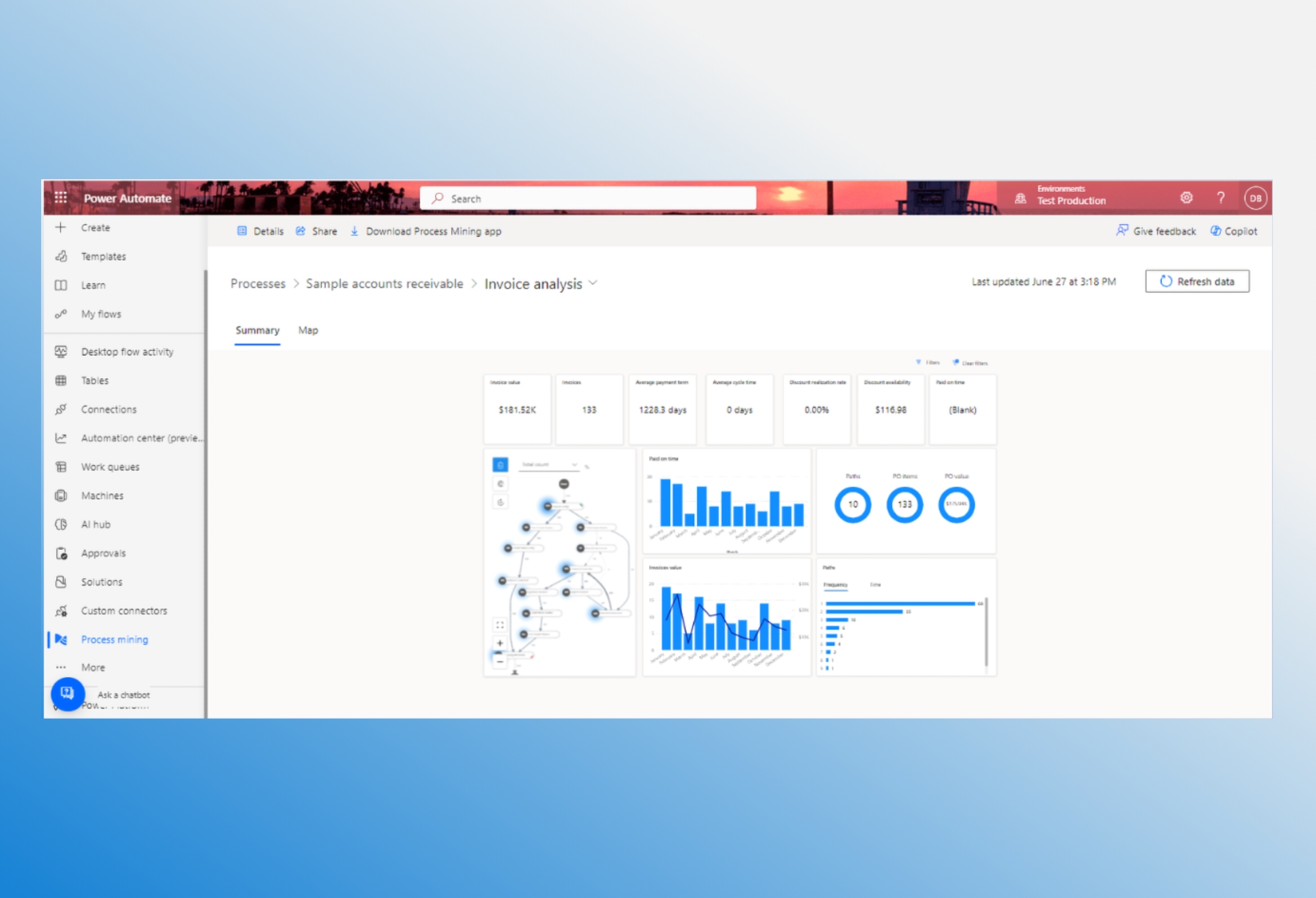This screenshot has width=1316, height=898.
Task: Click the app launcher waffle icon
Action: click(61, 198)
